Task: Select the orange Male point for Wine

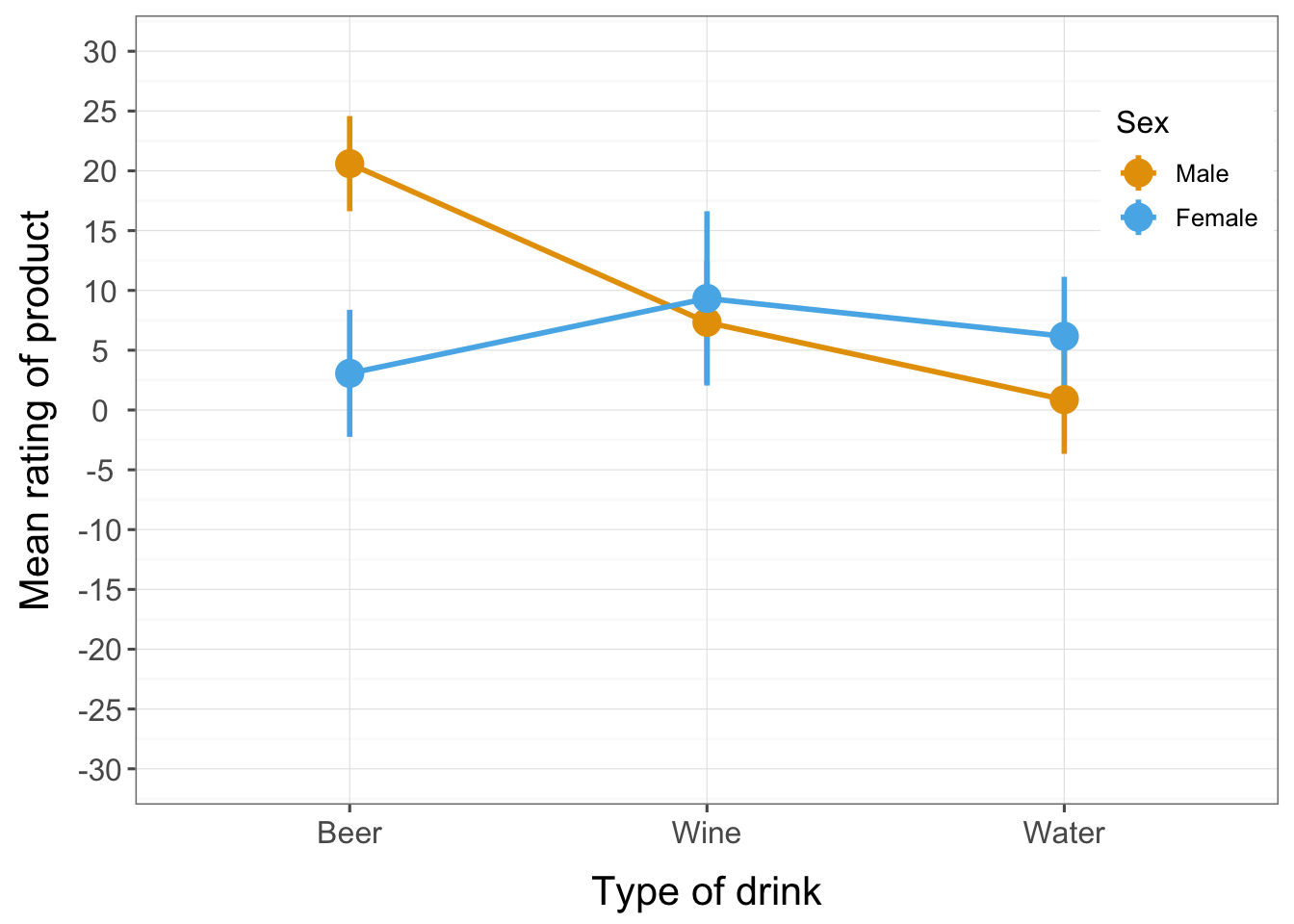Action: pyautogui.click(x=707, y=322)
